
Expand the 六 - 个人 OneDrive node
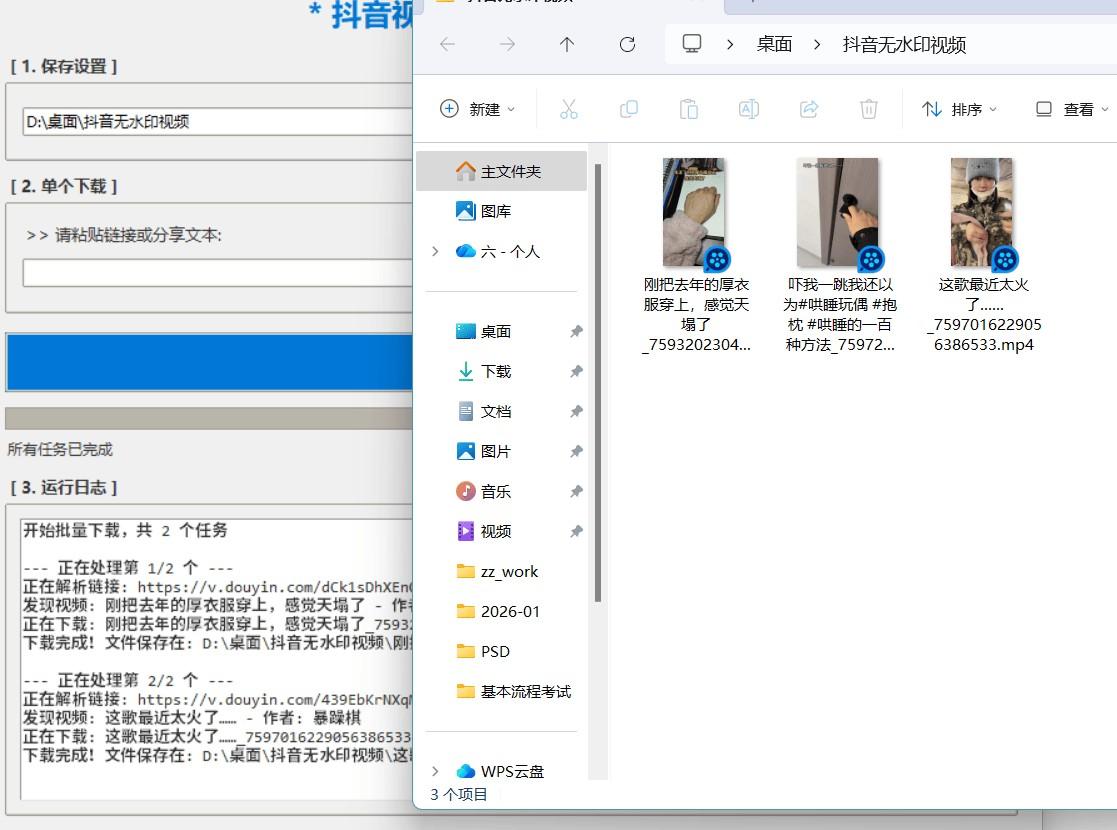(435, 251)
